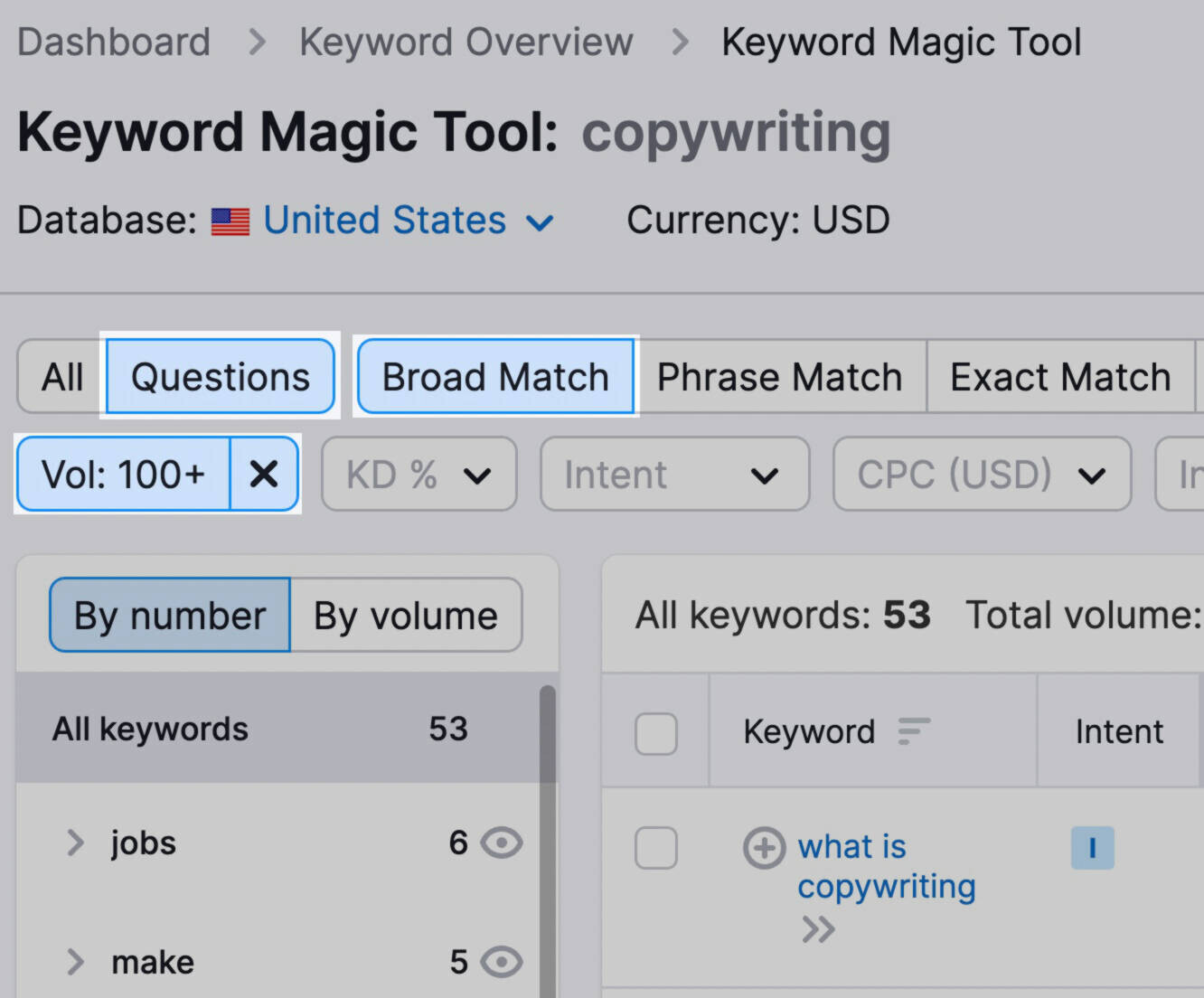Expand the jobs keyword group
This screenshot has height=998, width=1204.
tap(76, 843)
